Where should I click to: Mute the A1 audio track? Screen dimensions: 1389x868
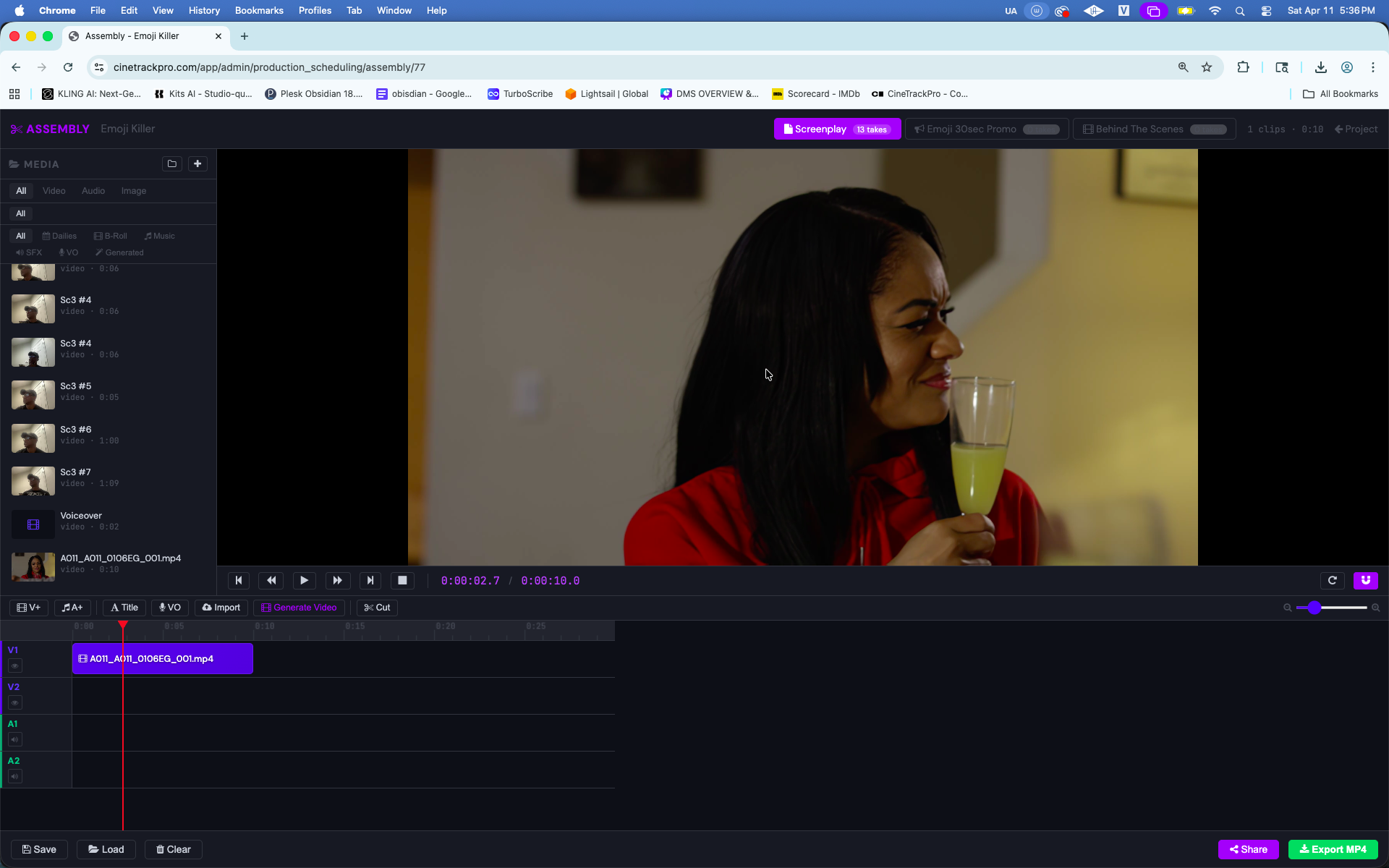(x=14, y=739)
